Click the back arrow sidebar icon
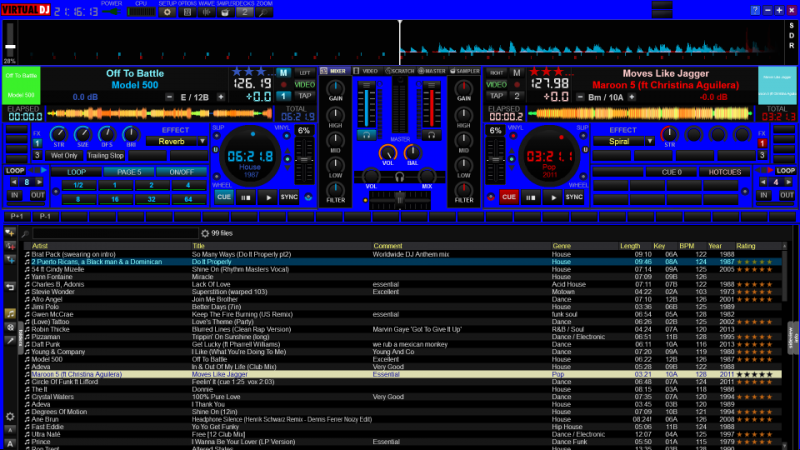This screenshot has height=450, width=800. (10, 287)
